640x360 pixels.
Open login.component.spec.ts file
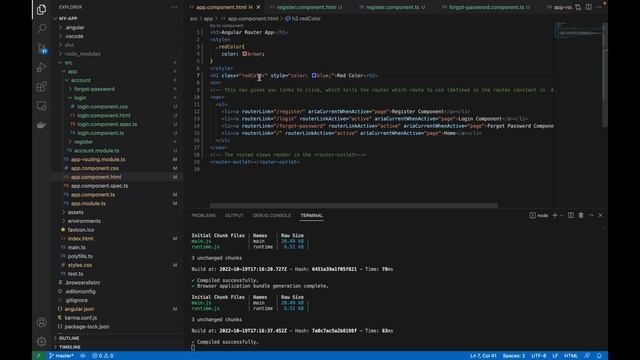(107, 124)
